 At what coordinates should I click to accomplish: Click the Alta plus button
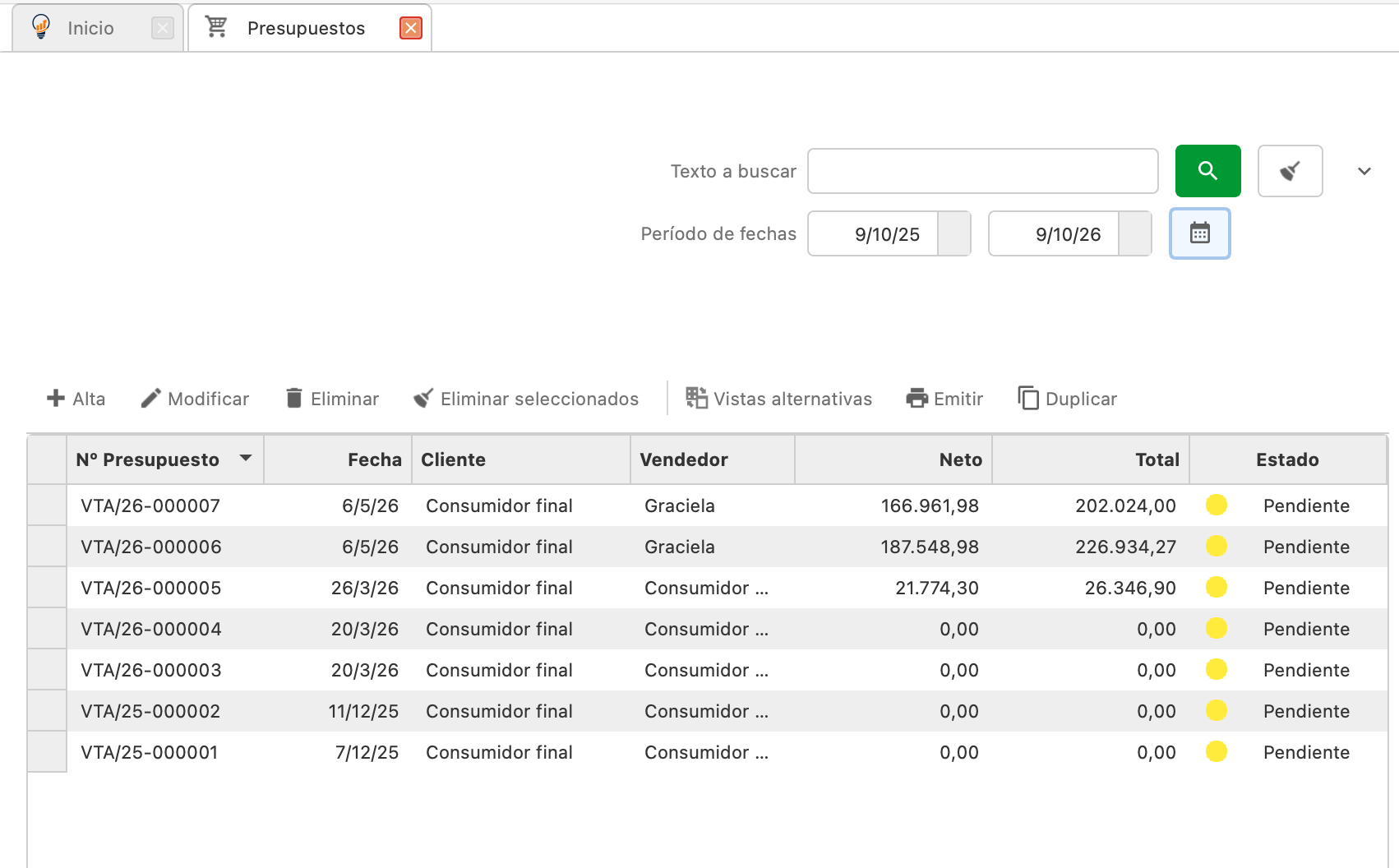click(76, 399)
